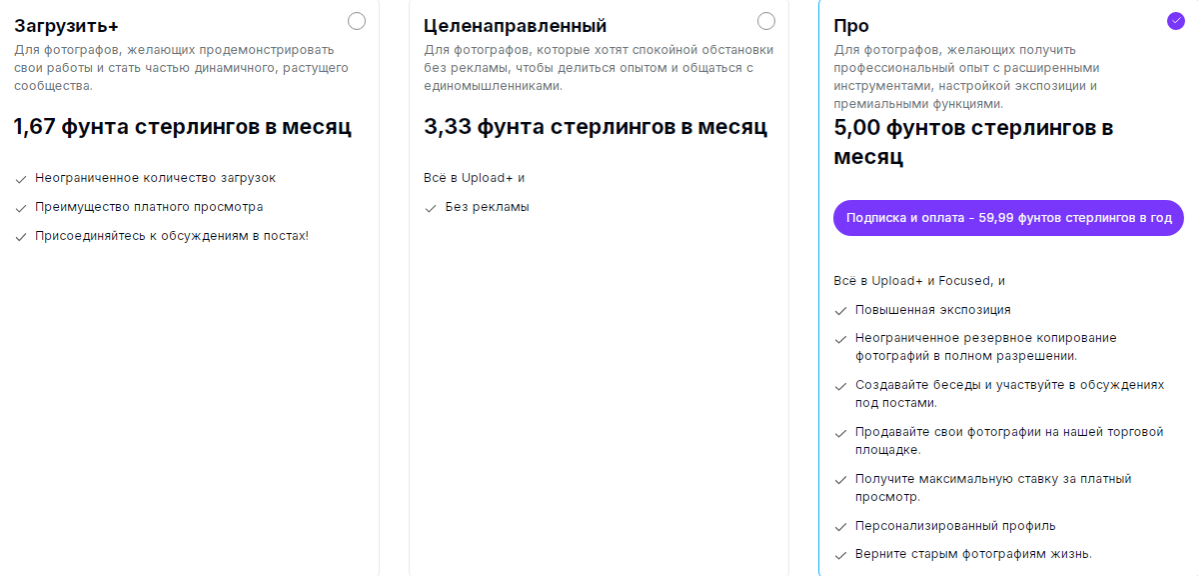Image resolution: width=1198 pixels, height=576 pixels.
Task: Click checkmark beside Повышенная экспозиция
Action: pos(841,311)
